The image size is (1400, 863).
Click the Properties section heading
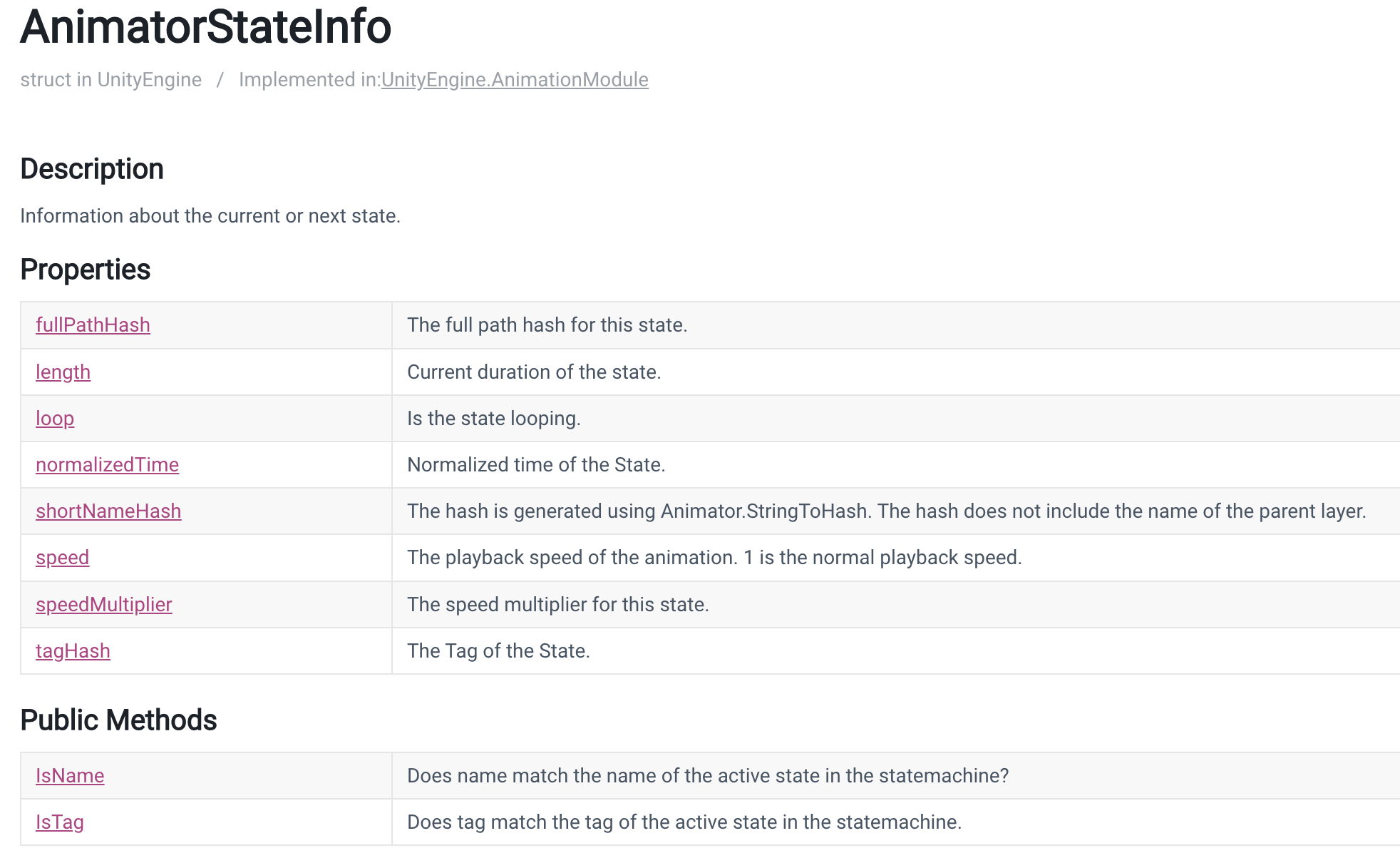(x=86, y=270)
